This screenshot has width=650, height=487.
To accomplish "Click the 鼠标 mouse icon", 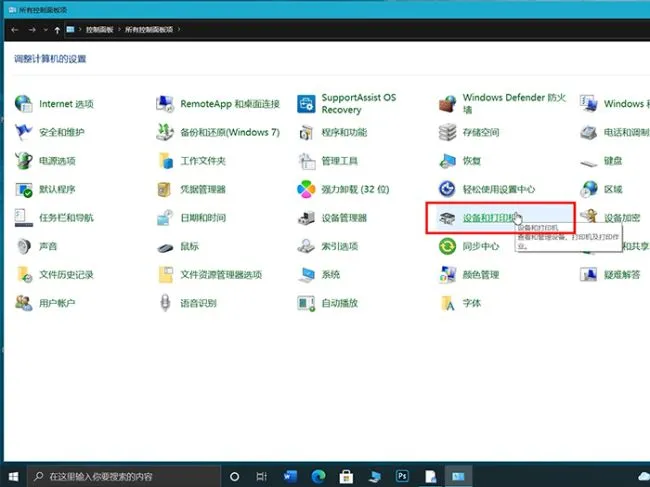I will 165,247.
